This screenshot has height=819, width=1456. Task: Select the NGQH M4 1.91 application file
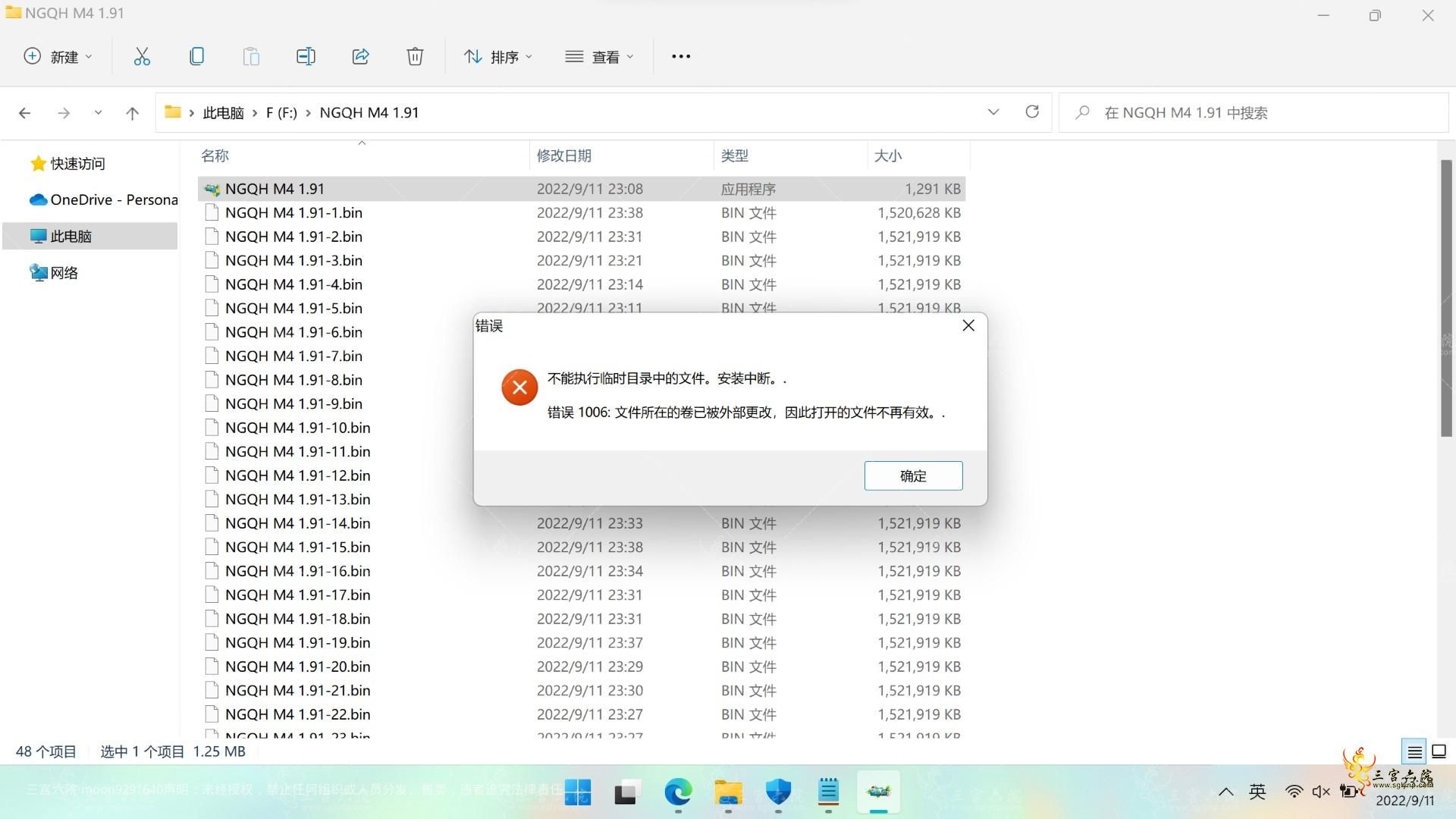pos(582,189)
